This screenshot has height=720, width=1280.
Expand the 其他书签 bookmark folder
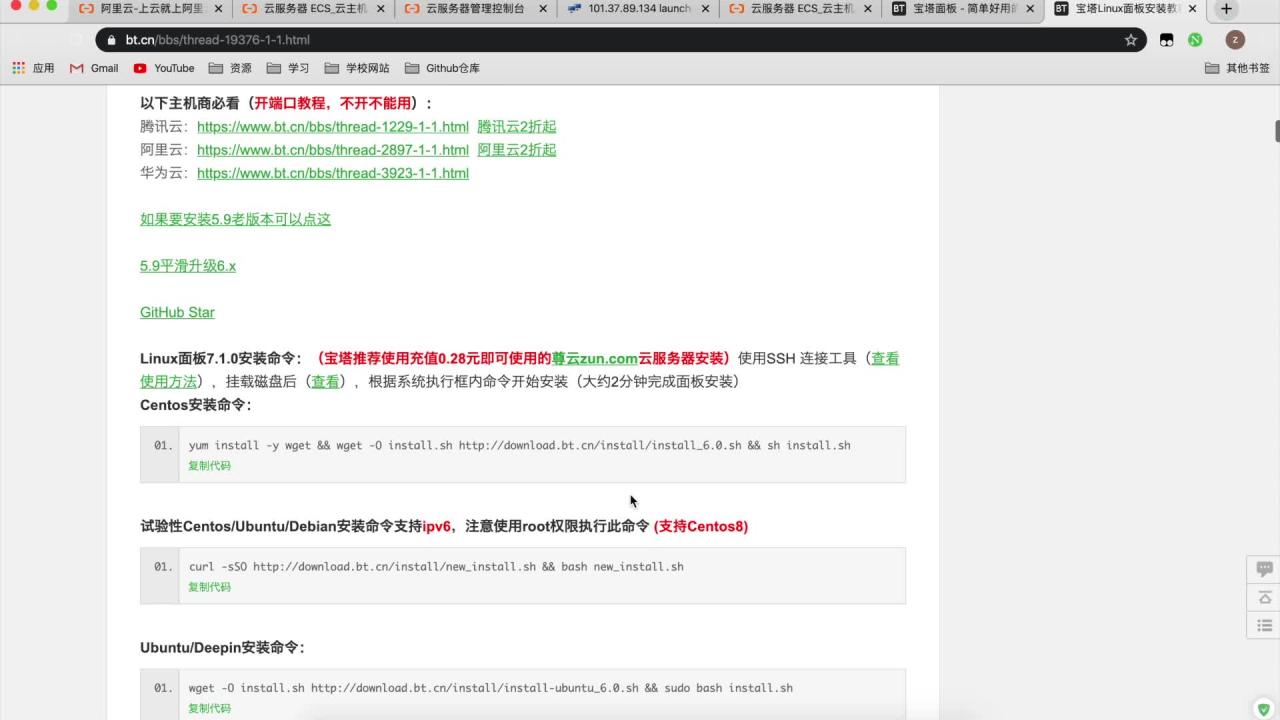coord(1237,68)
